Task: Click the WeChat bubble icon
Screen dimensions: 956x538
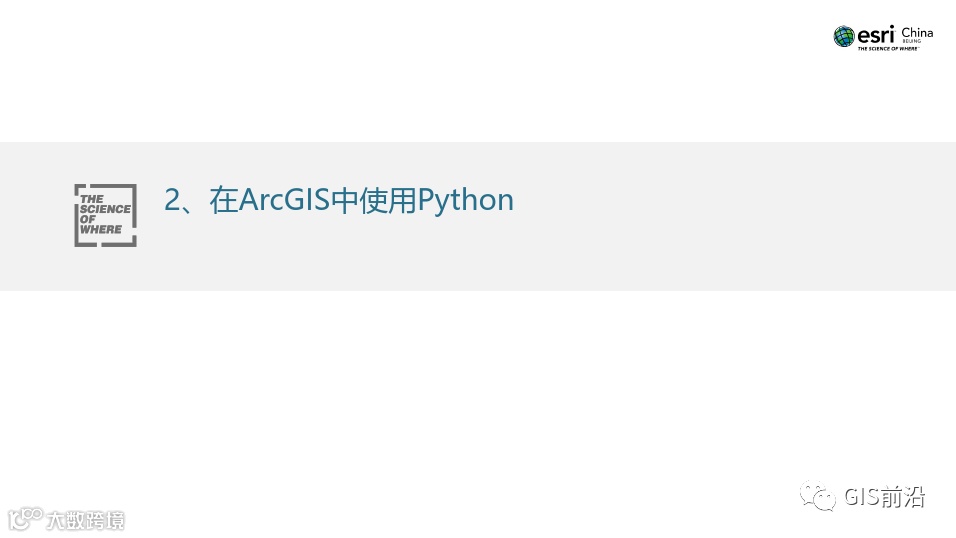Action: (818, 496)
